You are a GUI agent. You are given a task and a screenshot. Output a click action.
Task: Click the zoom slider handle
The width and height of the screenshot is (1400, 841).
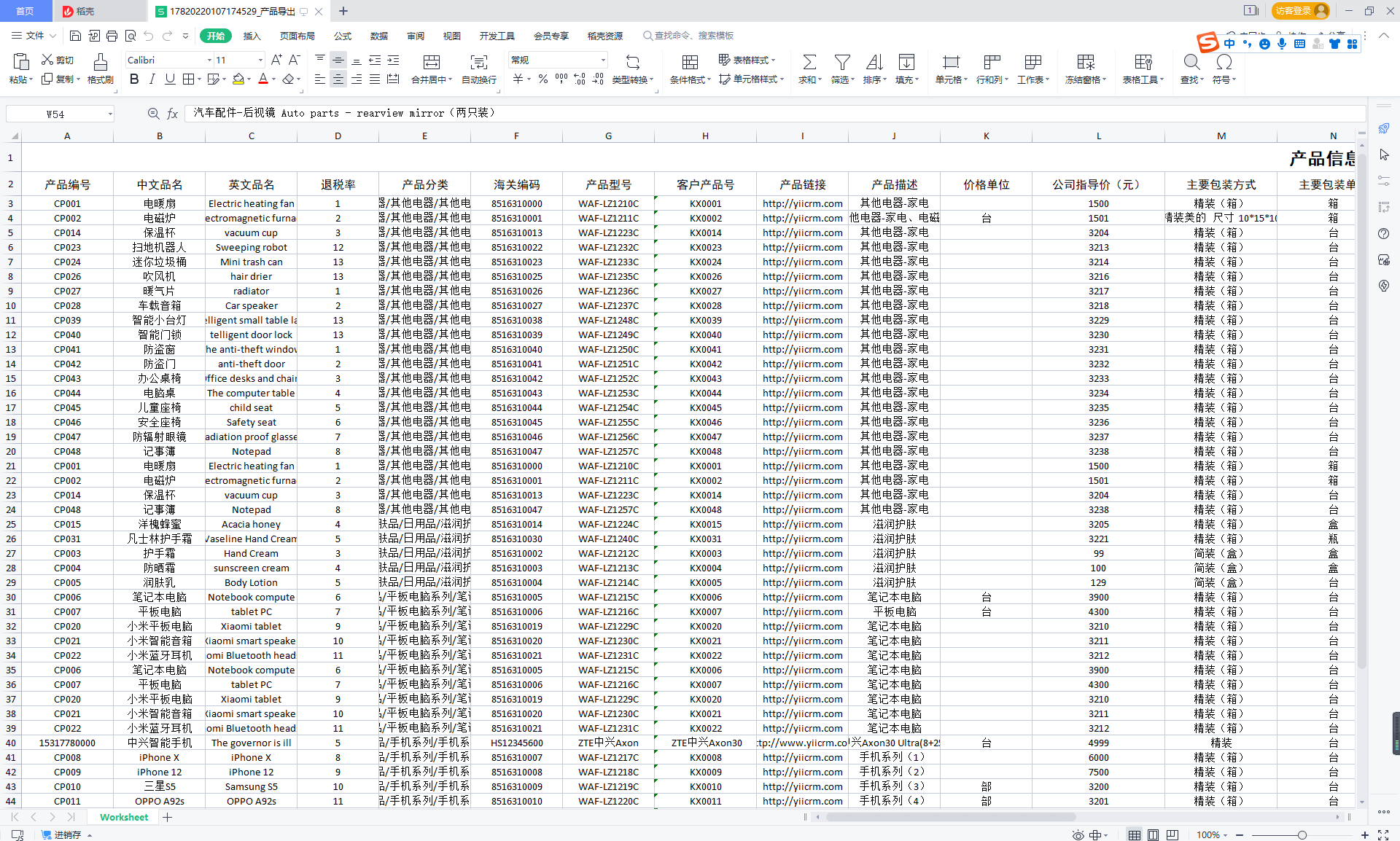1302,835
